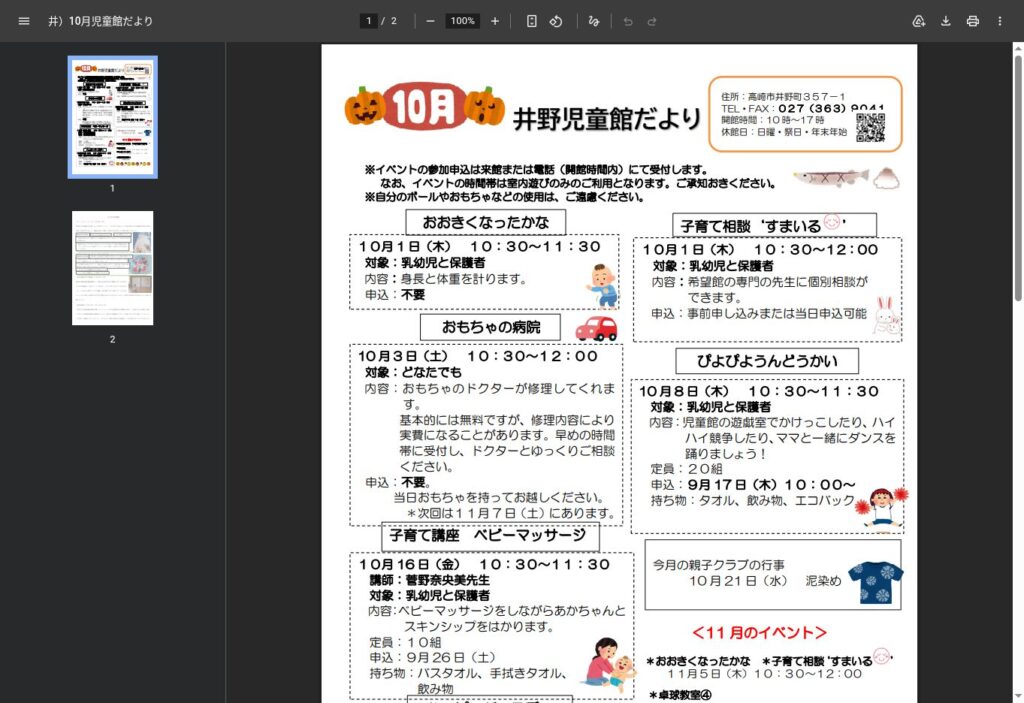Click the fit to page icon

(532, 21)
